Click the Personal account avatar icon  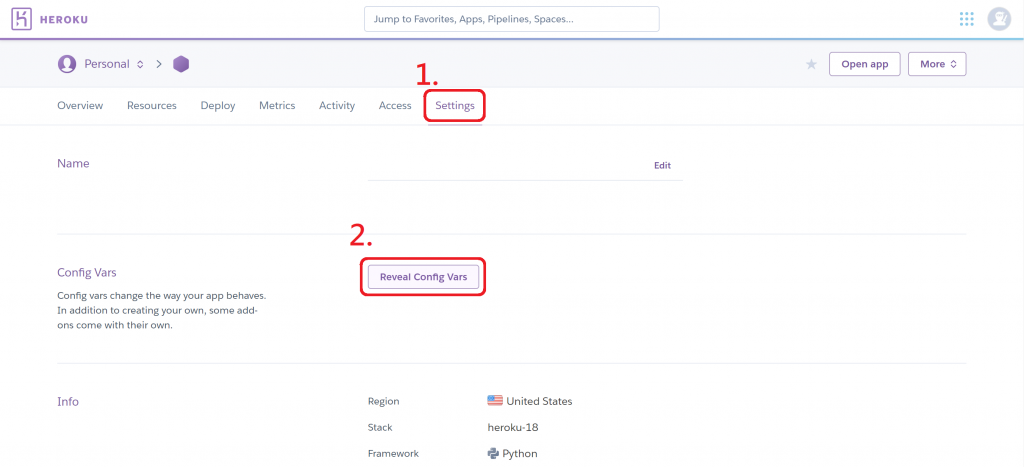point(67,64)
